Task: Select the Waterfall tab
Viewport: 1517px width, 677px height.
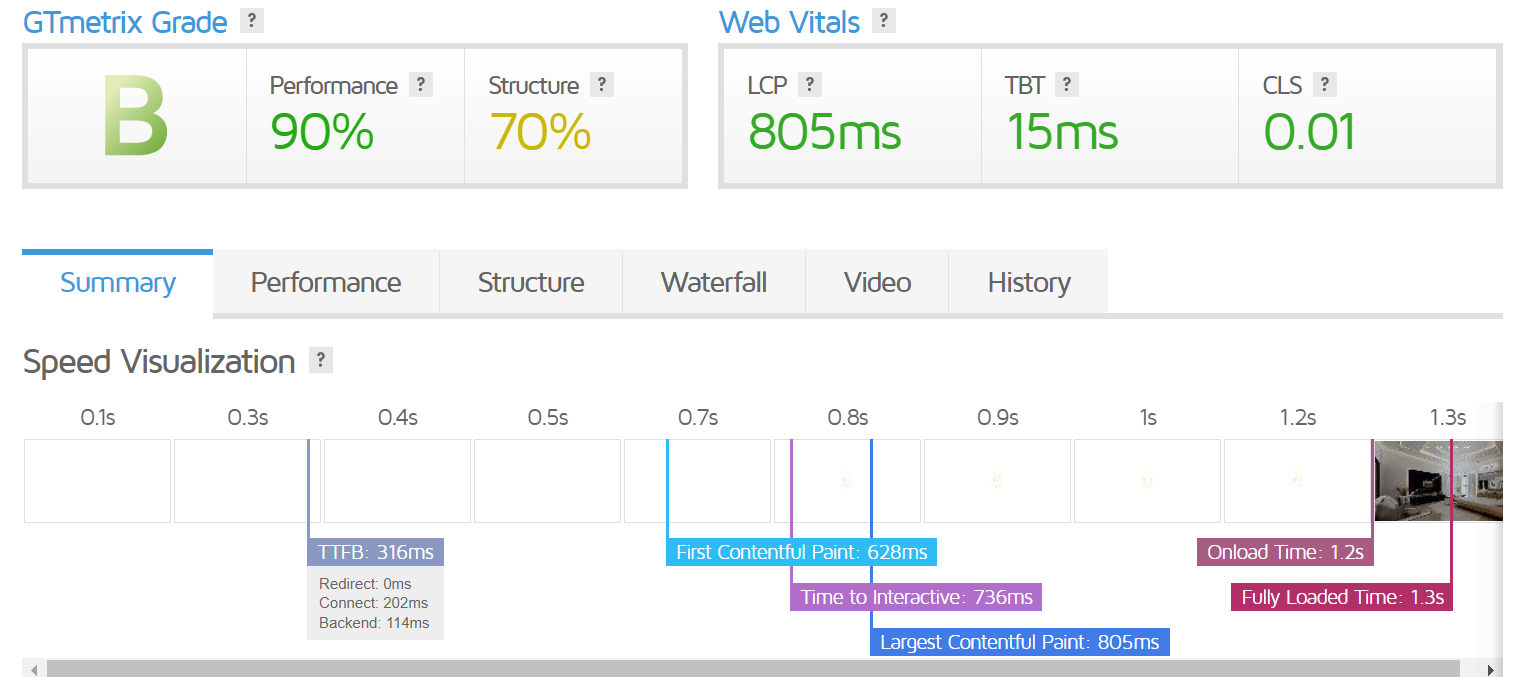Action: click(x=714, y=283)
